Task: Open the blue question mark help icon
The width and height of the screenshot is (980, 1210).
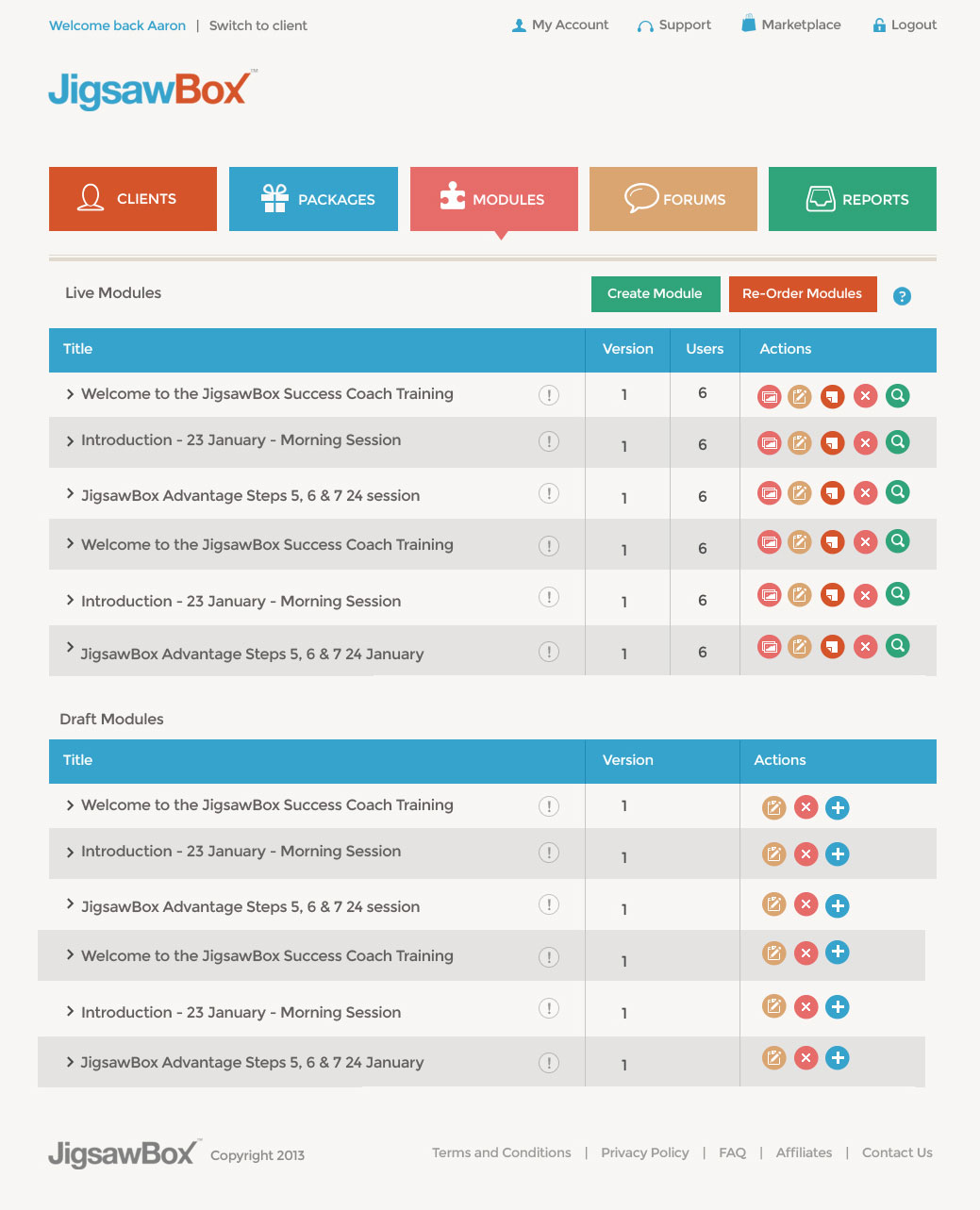Action: click(902, 296)
